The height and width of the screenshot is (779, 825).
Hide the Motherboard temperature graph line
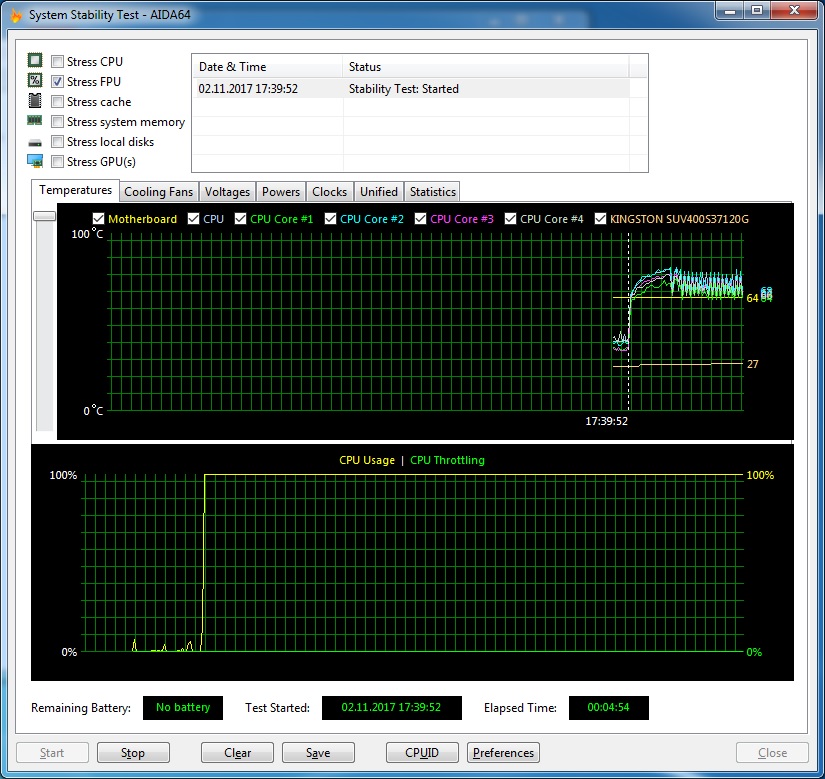[x=98, y=219]
